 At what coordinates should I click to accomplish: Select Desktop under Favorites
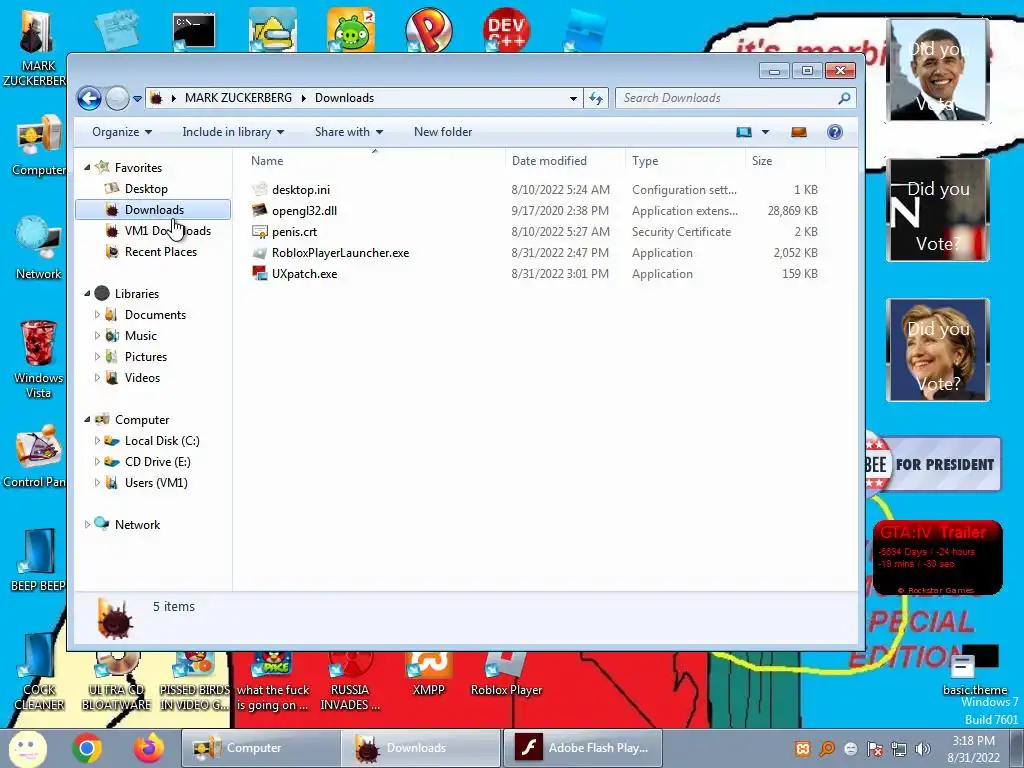(x=146, y=189)
